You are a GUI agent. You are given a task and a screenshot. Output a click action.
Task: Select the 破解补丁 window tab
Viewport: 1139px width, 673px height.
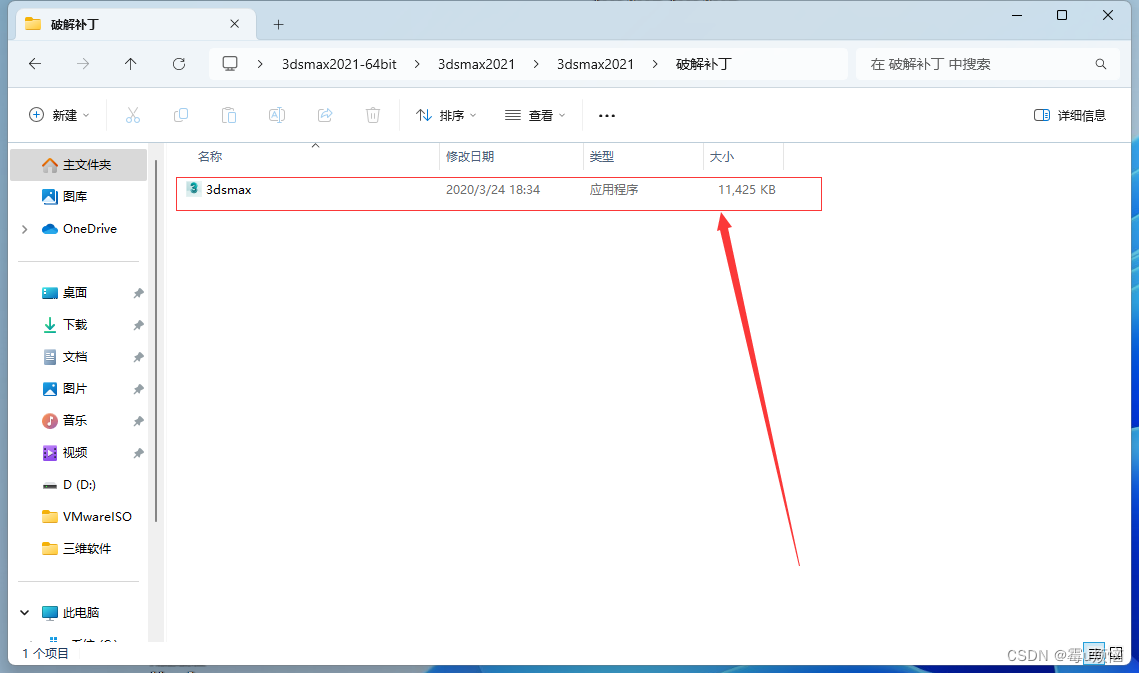[136, 24]
